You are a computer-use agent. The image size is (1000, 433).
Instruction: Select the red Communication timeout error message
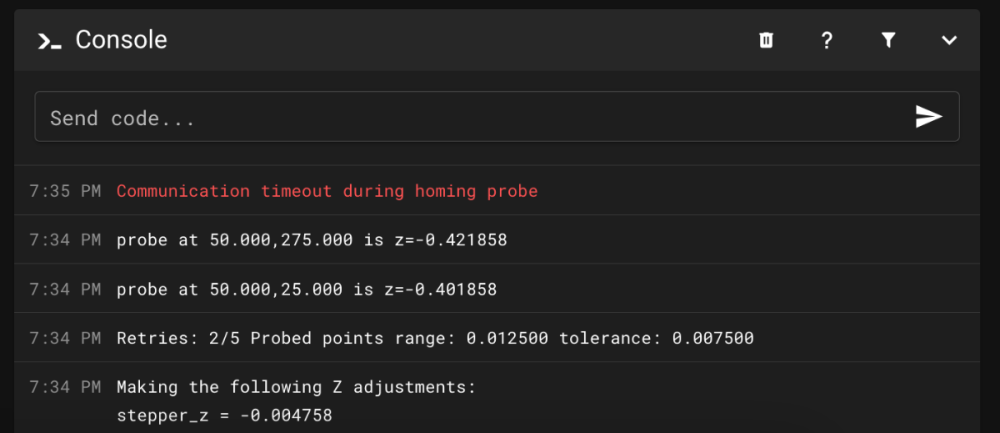[x=327, y=191]
